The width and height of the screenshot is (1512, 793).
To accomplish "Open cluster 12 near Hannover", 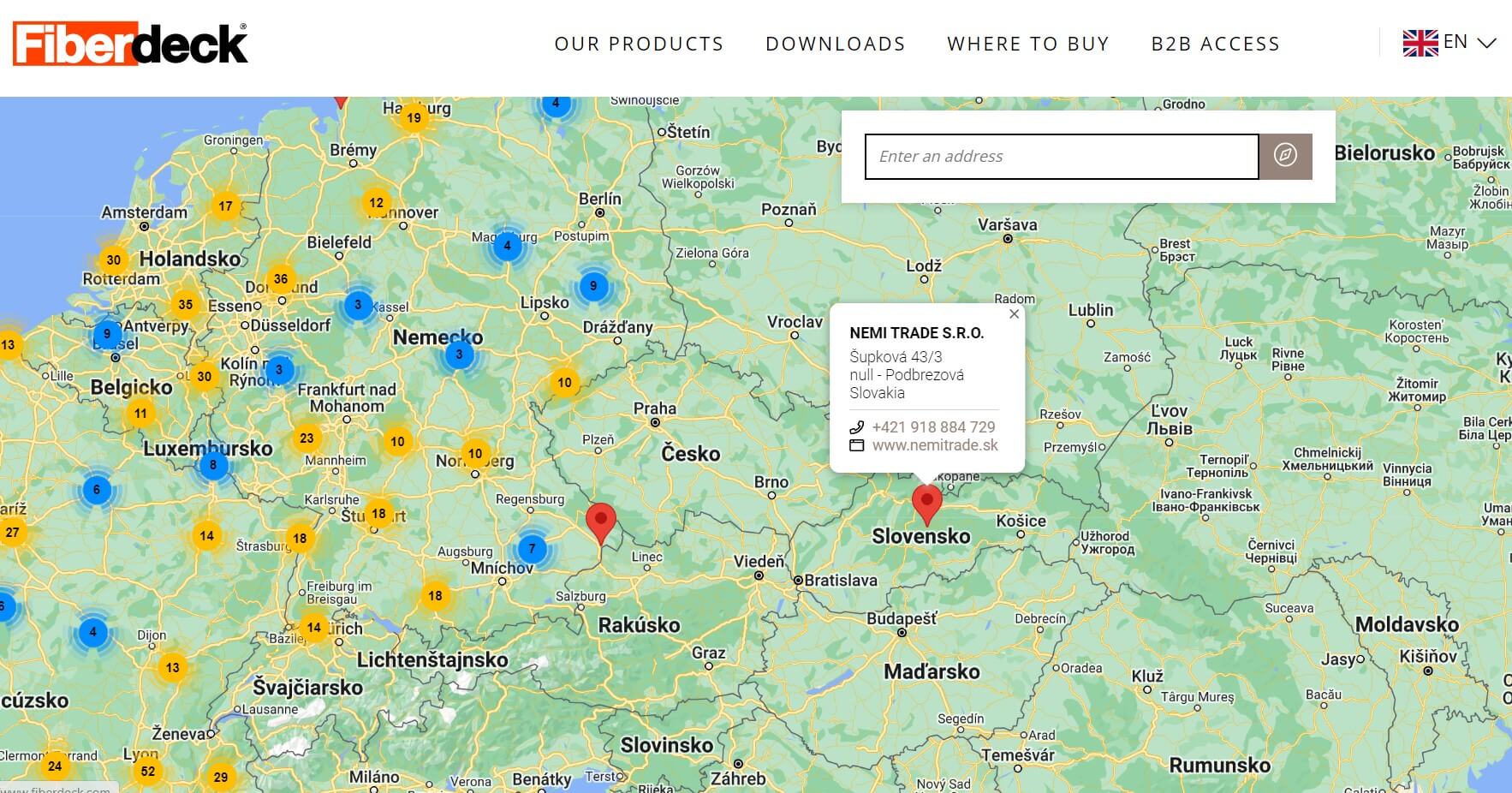I will point(376,203).
